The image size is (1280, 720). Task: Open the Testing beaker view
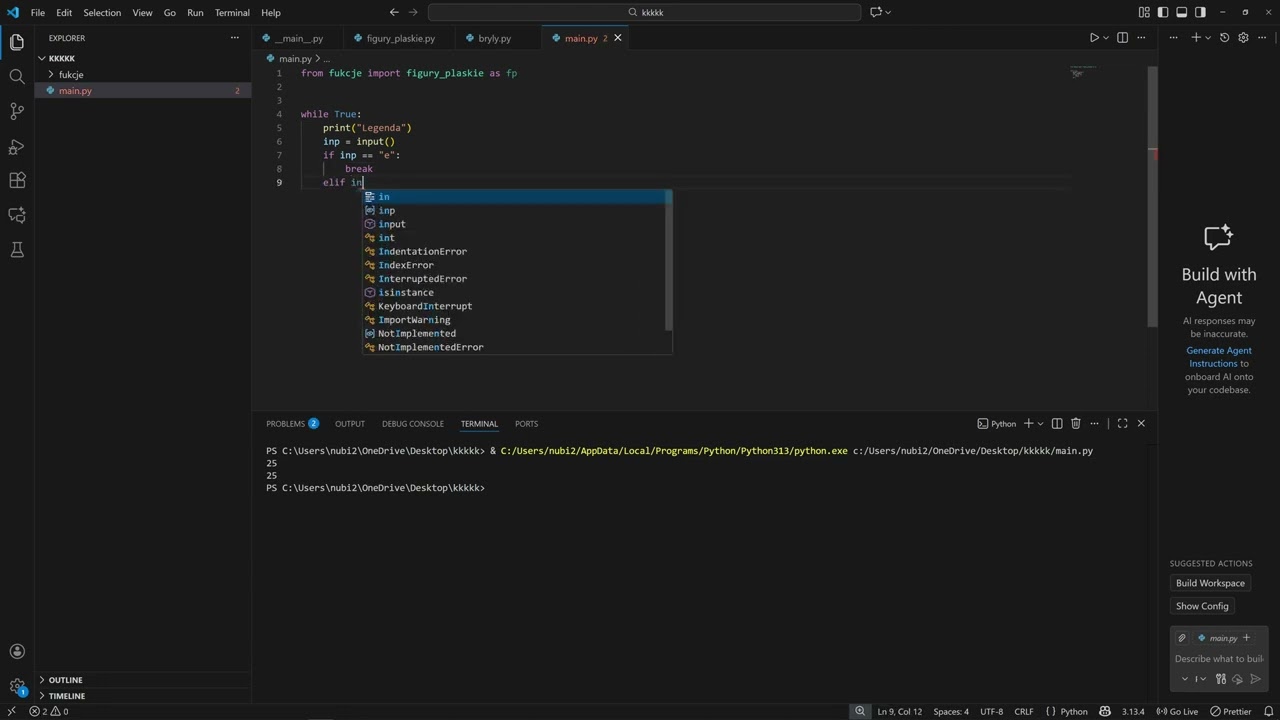pyautogui.click(x=16, y=250)
